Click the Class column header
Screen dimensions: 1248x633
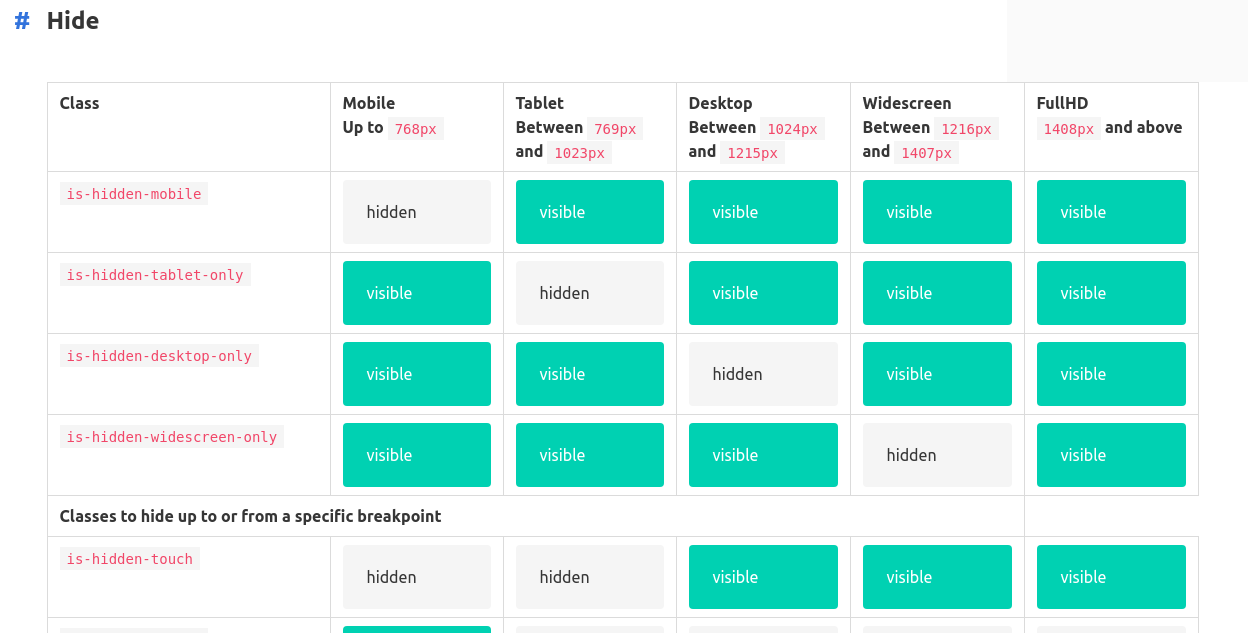(x=80, y=103)
